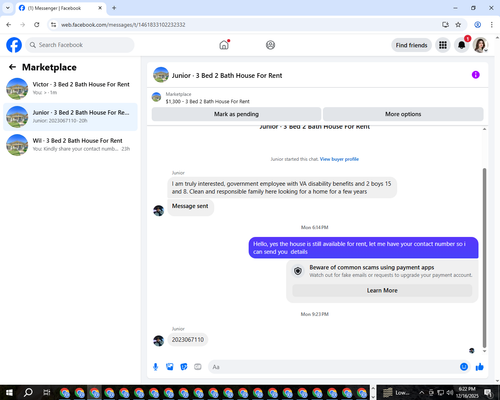Select the Messenger | Facebook tab
Image resolution: width=500 pixels, height=400 pixels.
click(x=61, y=8)
